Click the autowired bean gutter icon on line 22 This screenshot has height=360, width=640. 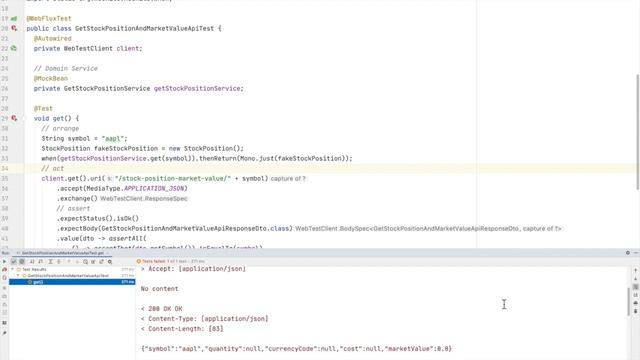tap(14, 48)
